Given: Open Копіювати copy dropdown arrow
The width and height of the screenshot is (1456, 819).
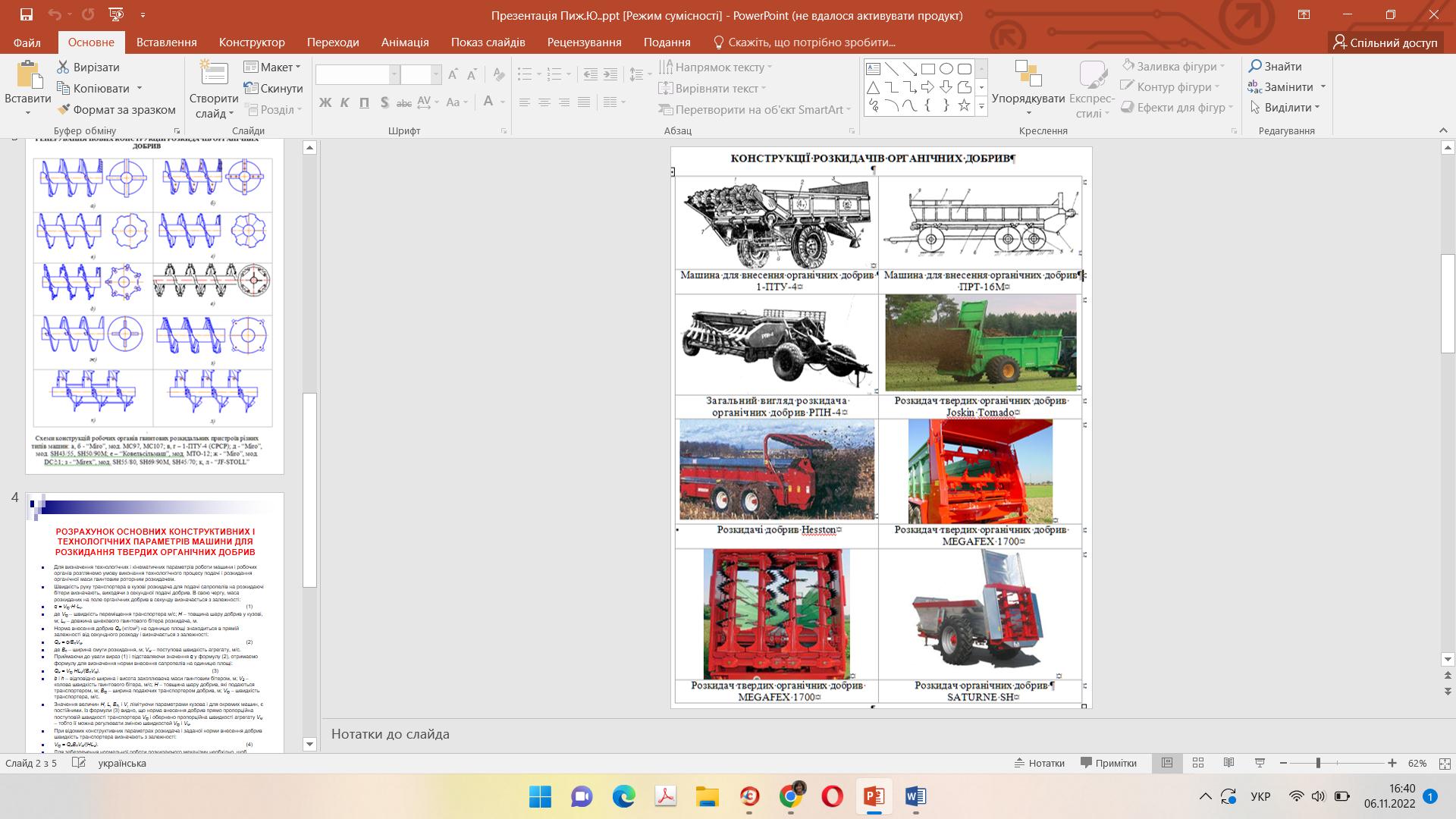Looking at the screenshot, I should coord(140,88).
